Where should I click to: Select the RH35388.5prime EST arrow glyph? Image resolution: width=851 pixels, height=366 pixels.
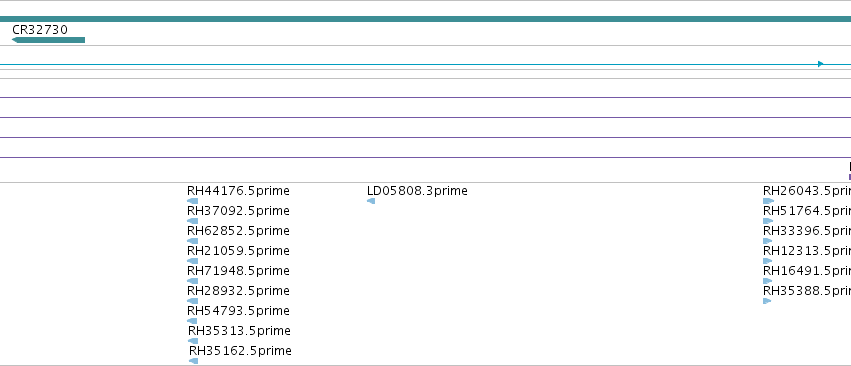coord(767,301)
